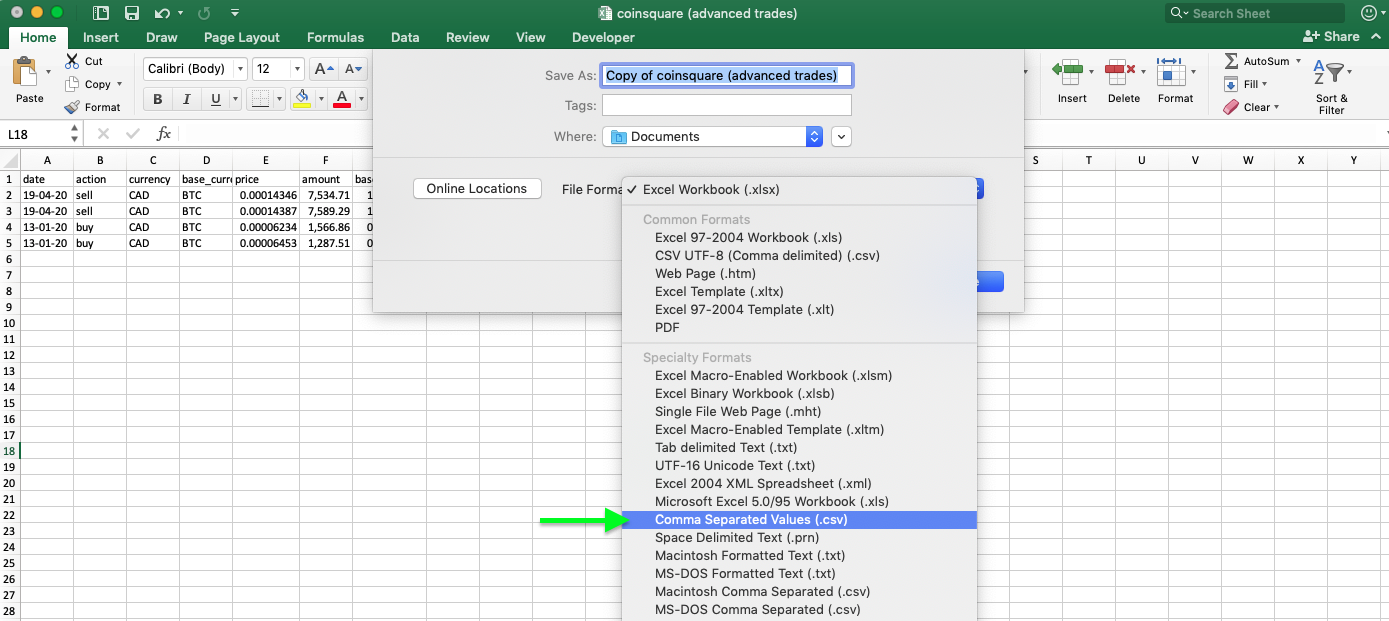Click the Format painter brush icon
This screenshot has width=1389, height=621.
72,107
